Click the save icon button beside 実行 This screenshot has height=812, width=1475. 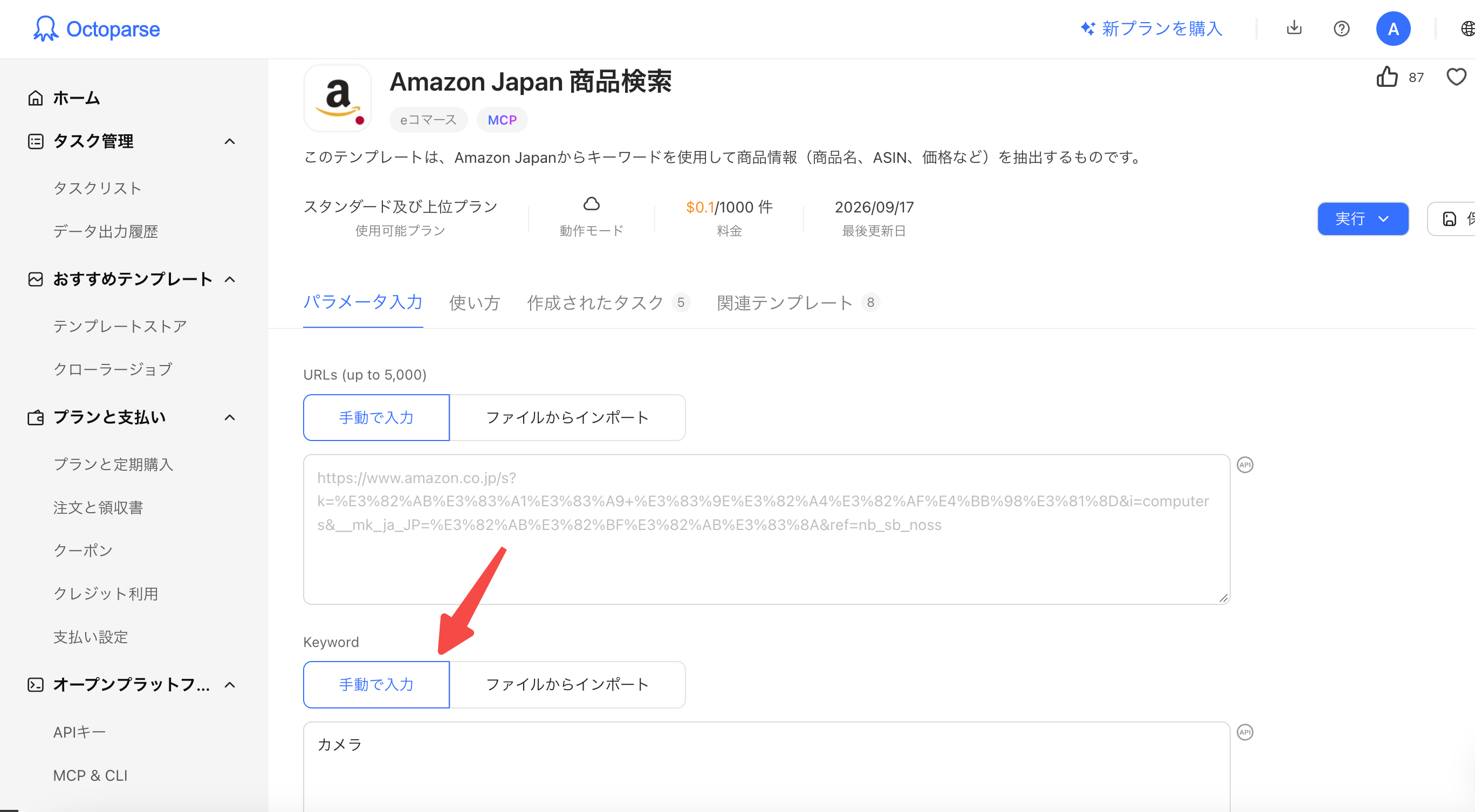point(1451,219)
